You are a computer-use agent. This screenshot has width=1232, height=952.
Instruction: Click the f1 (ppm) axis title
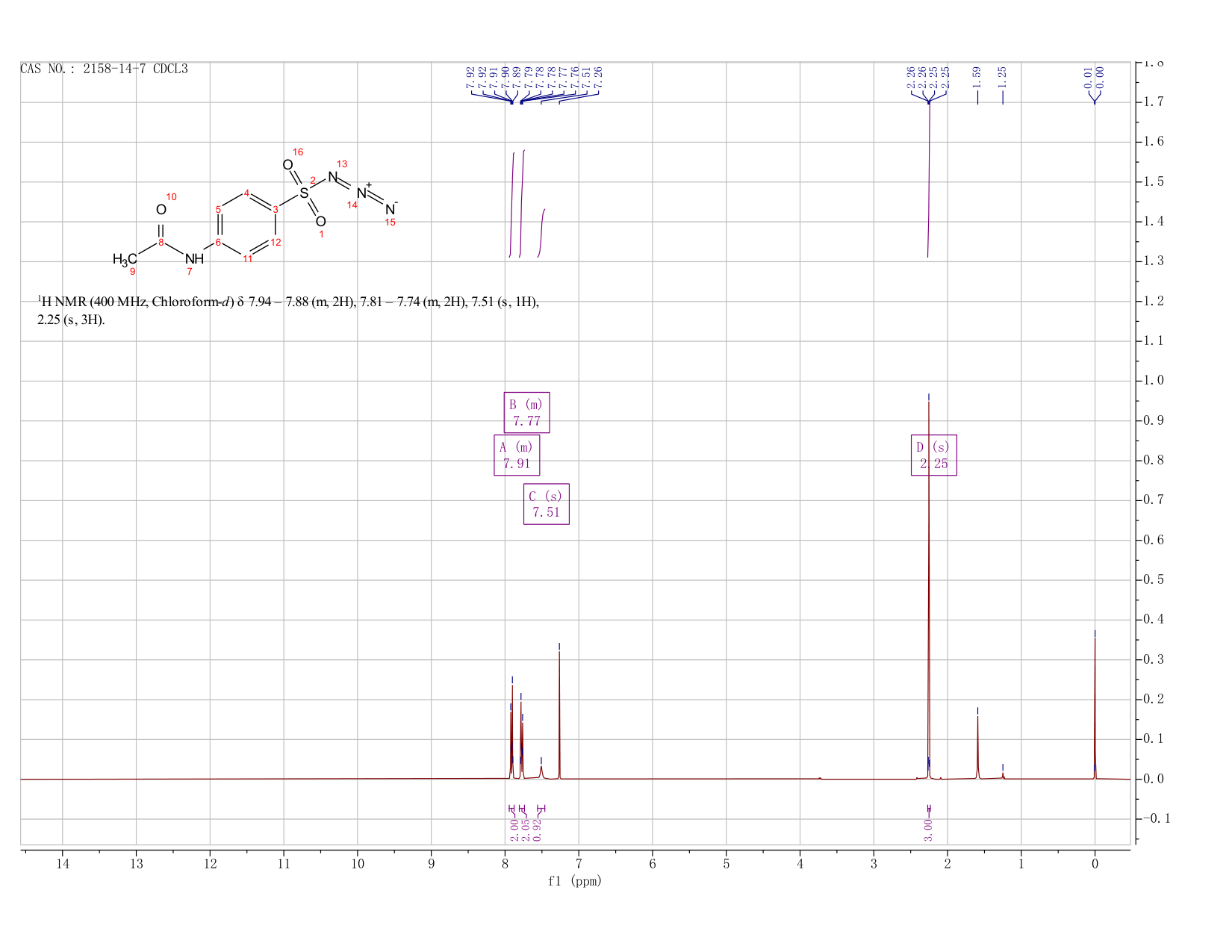(x=574, y=881)
